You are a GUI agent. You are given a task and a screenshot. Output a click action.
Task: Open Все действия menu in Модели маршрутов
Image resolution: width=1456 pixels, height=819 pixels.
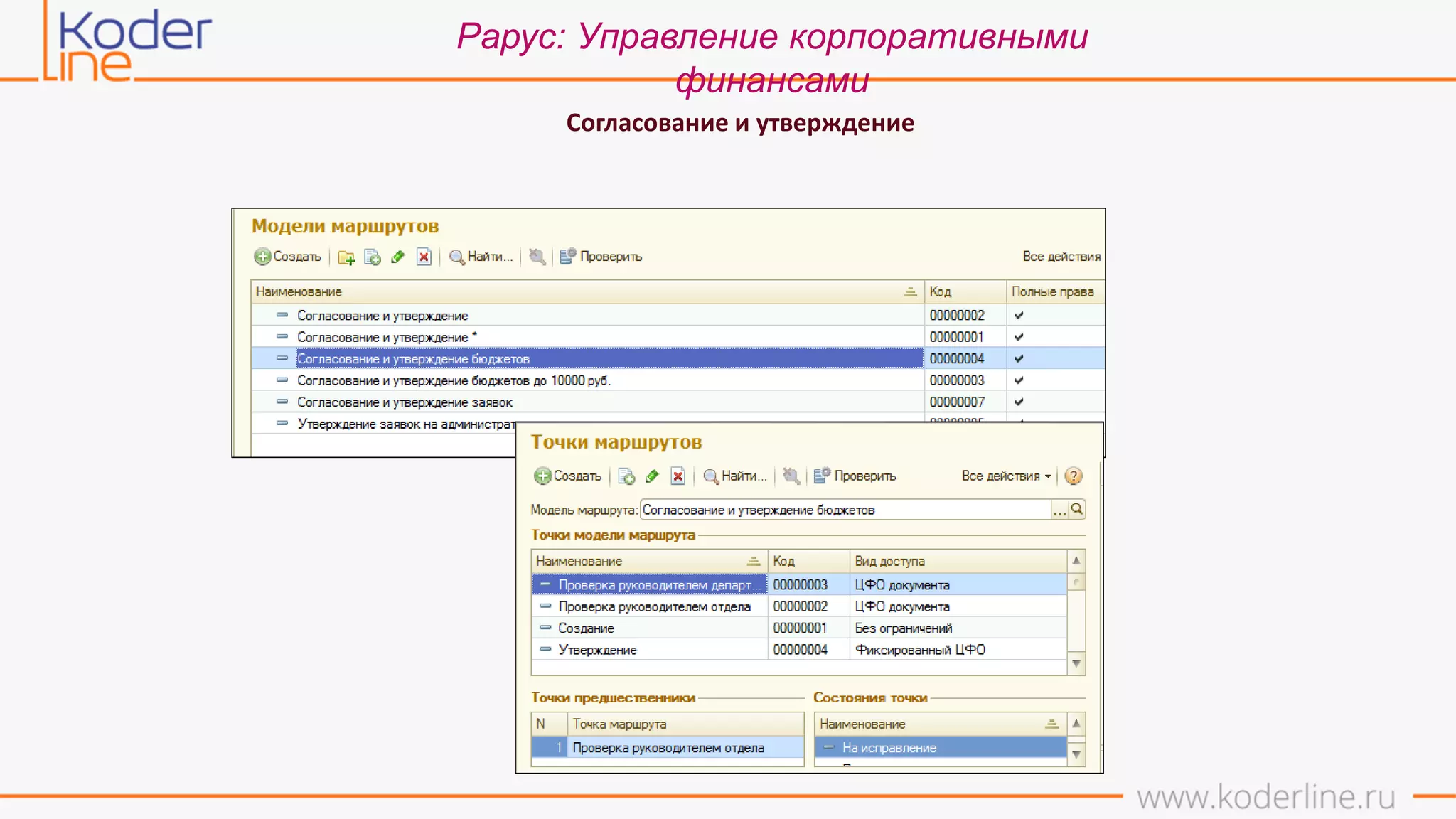tap(1061, 257)
